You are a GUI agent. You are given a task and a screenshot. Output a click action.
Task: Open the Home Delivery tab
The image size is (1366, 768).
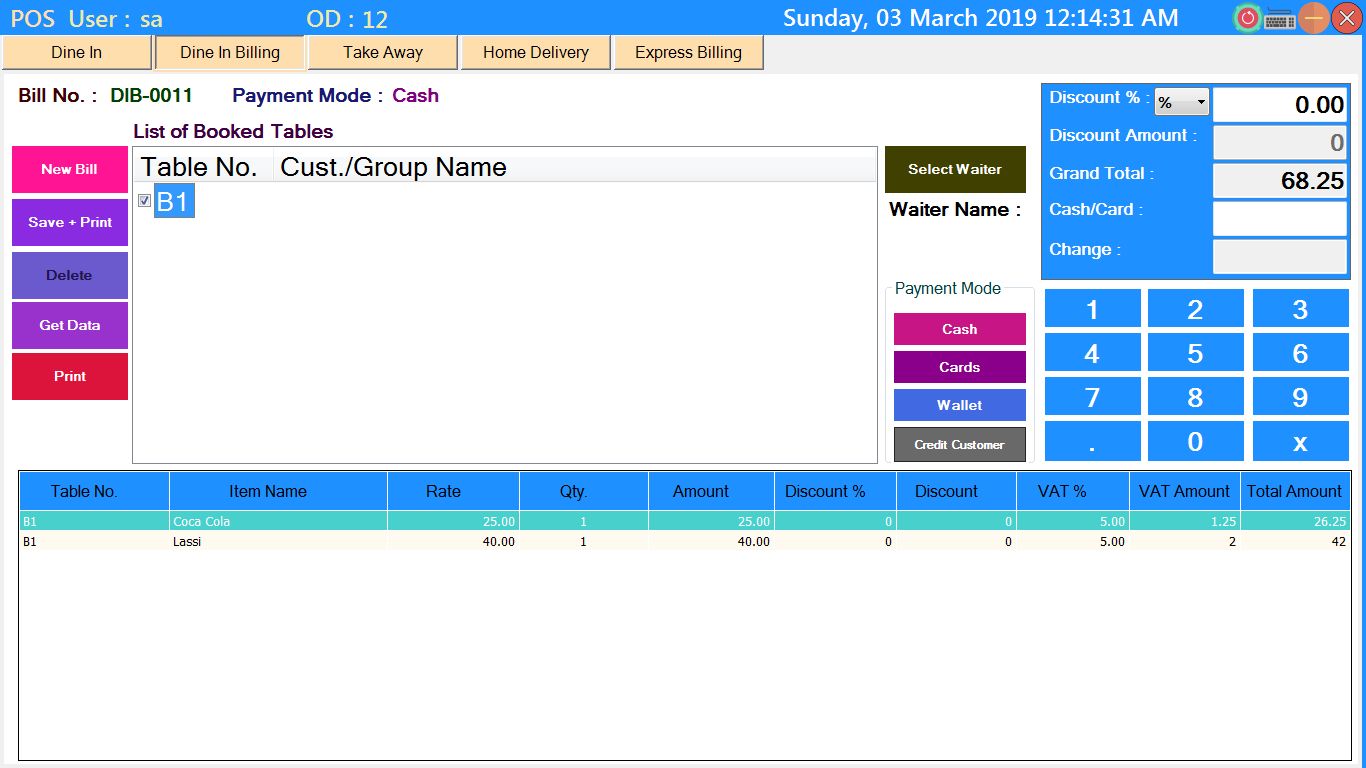pos(535,53)
